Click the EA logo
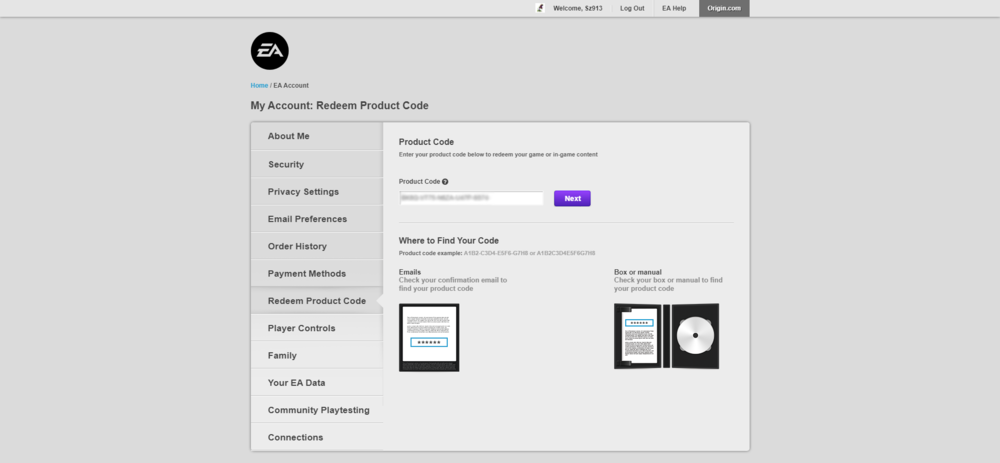This screenshot has width=1000, height=463. coord(270,51)
